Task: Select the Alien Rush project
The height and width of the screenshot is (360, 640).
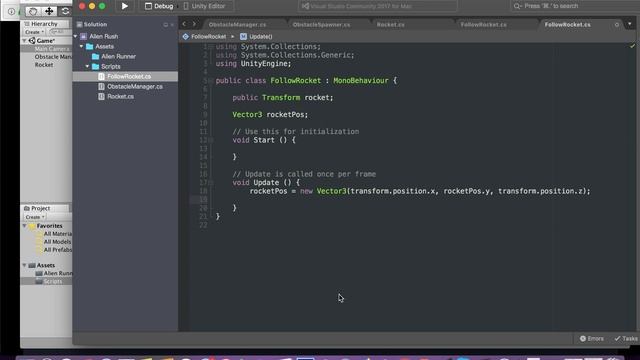Action: [x=104, y=36]
